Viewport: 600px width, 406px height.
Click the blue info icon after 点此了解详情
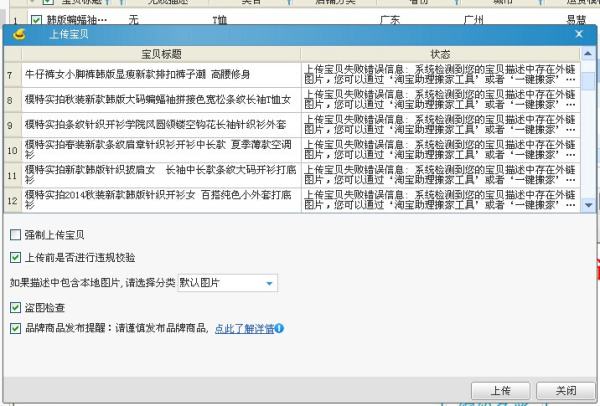point(279,328)
